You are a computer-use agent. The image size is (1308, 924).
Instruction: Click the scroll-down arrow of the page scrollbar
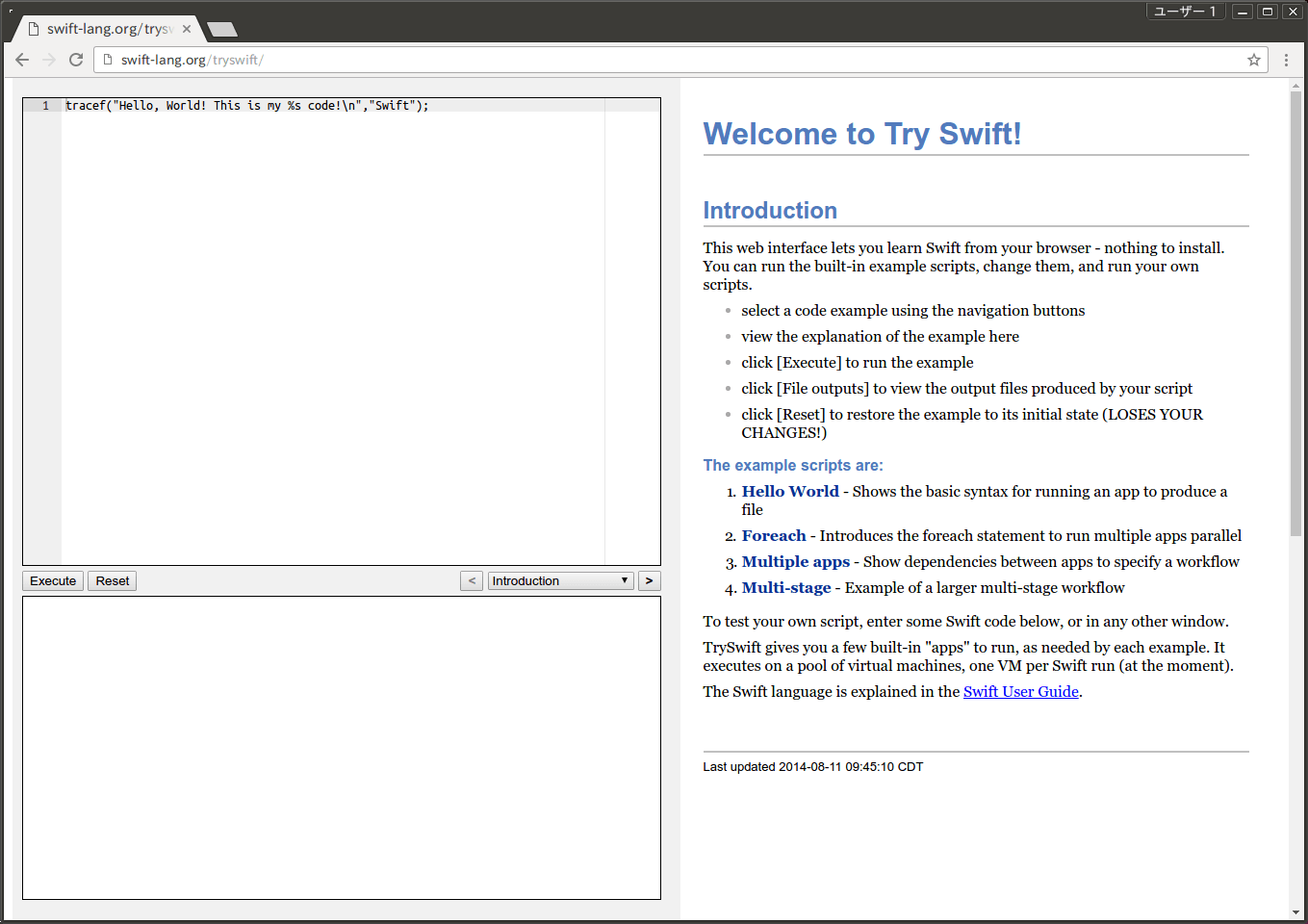[x=1295, y=912]
